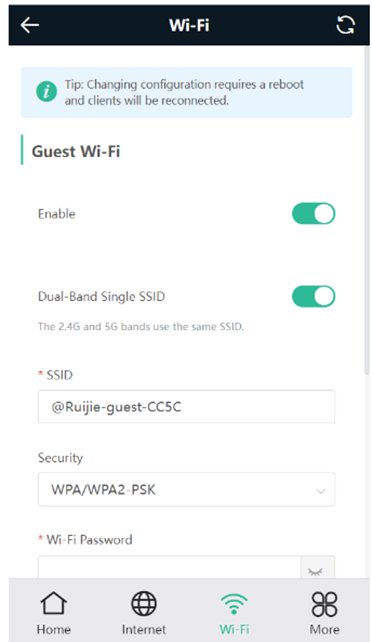Disable the Guest Wi-Fi Enable switch
Screen dimensions: 372x642
(313, 214)
